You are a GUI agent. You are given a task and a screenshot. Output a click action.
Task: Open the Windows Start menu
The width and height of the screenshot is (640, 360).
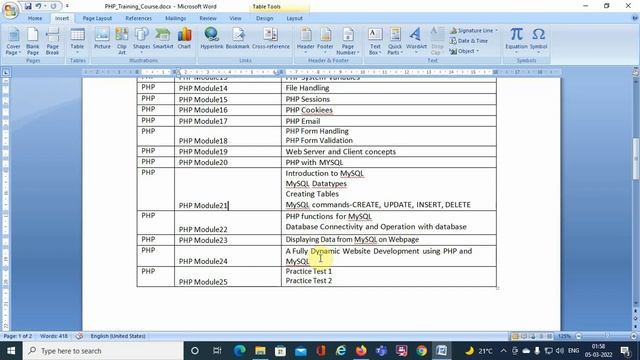11,351
